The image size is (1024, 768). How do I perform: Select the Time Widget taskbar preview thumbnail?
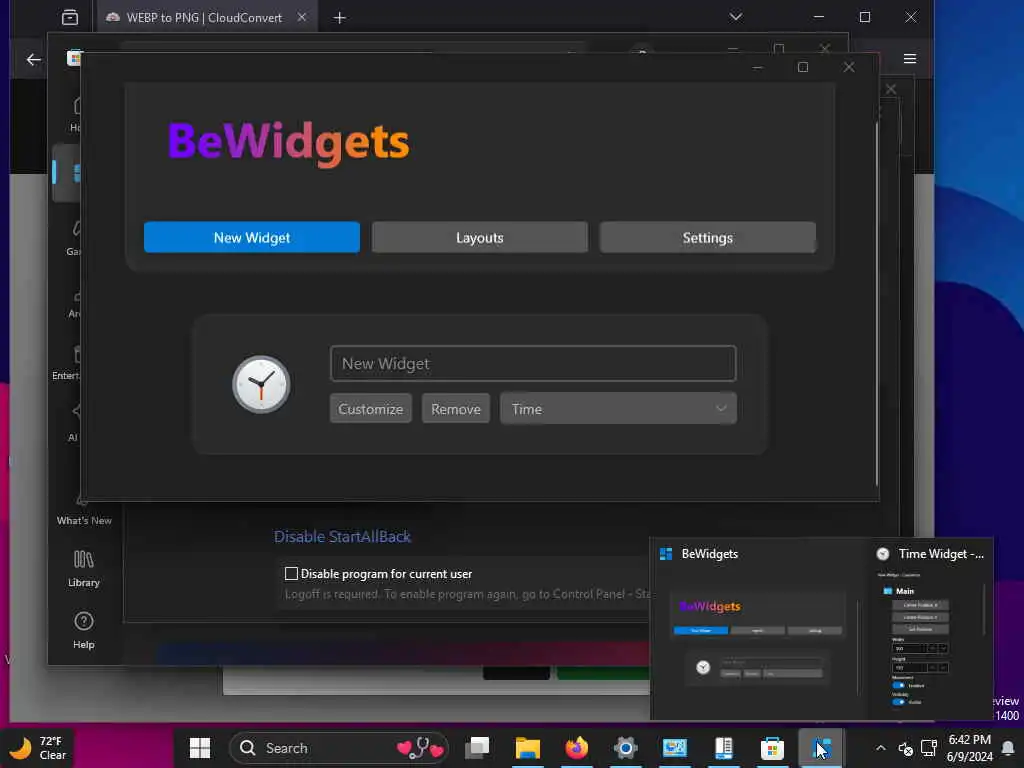(931, 630)
